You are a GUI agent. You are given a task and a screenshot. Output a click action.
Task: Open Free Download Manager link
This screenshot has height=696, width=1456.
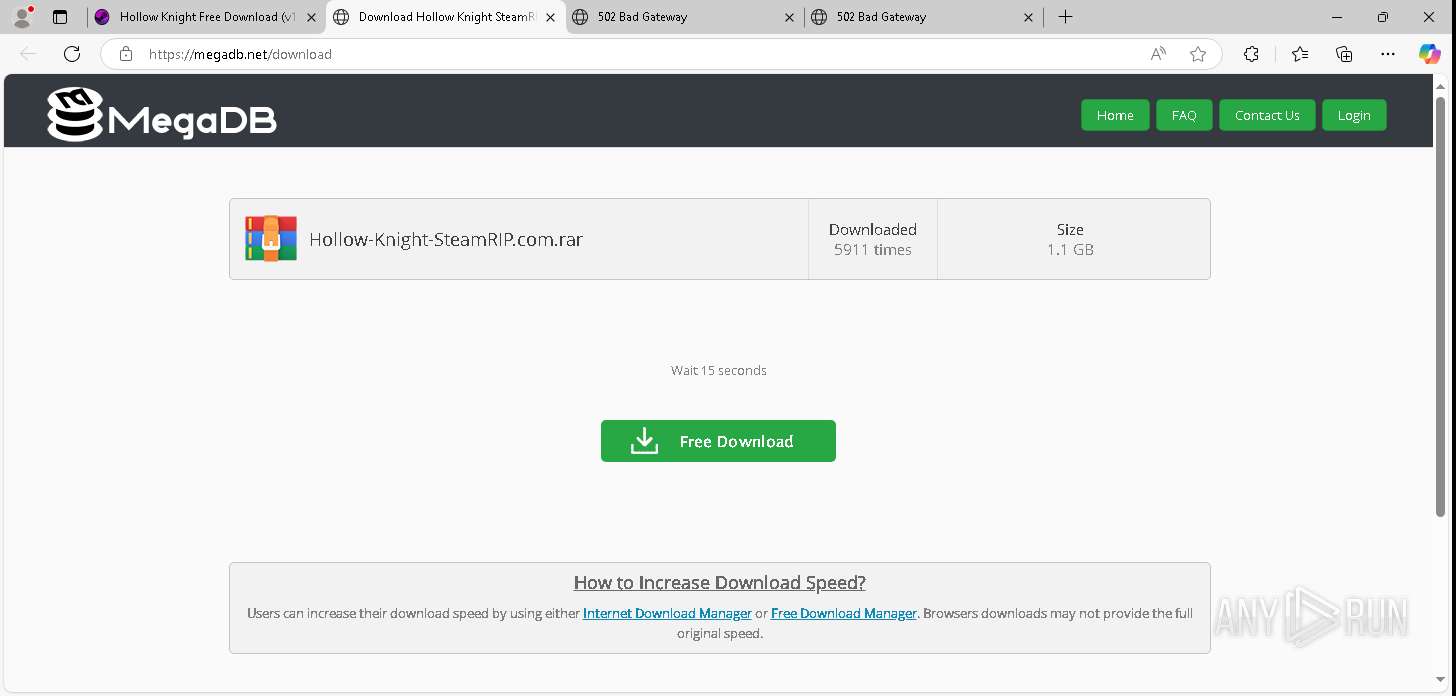coord(844,613)
